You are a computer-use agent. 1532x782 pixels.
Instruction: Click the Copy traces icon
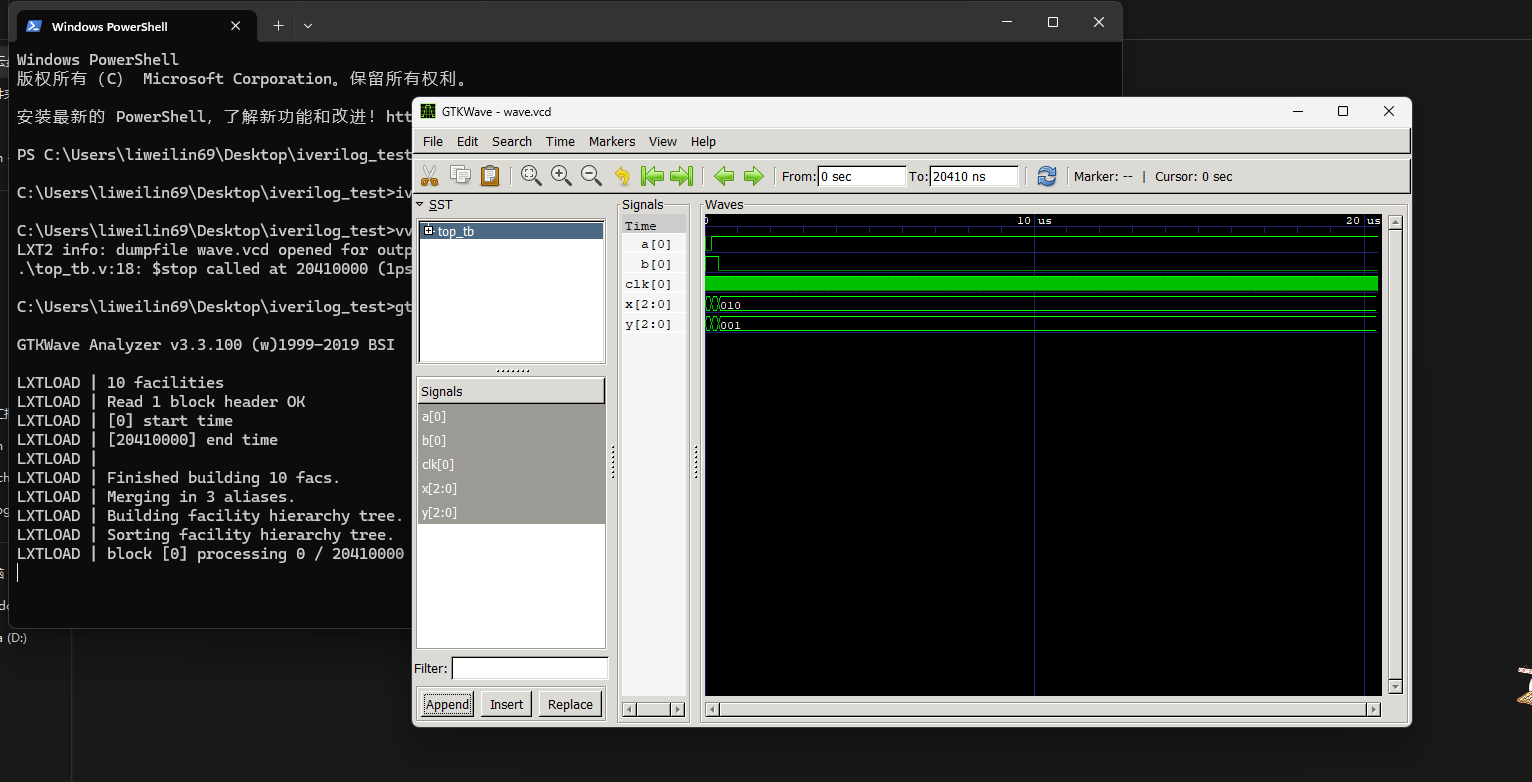(x=460, y=176)
